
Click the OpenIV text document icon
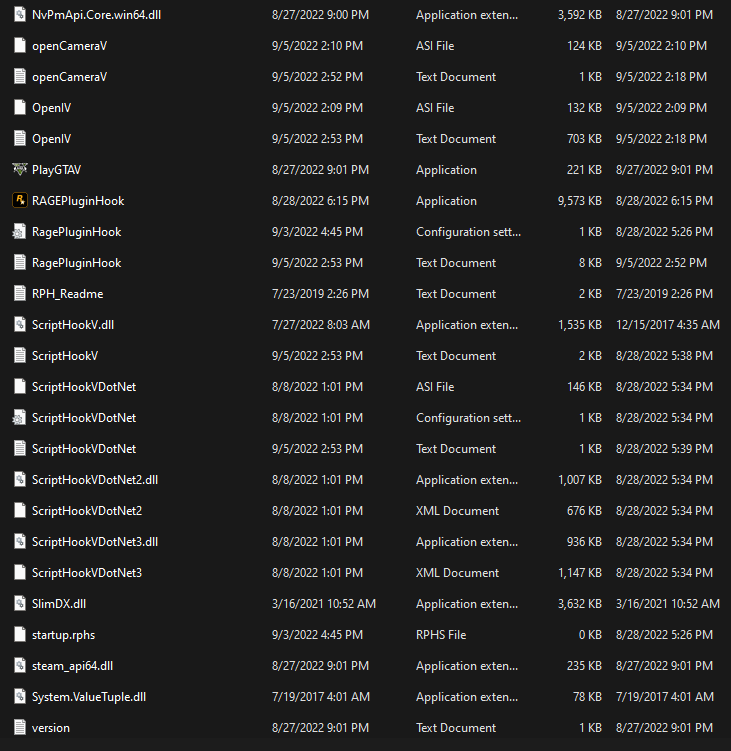(20, 138)
